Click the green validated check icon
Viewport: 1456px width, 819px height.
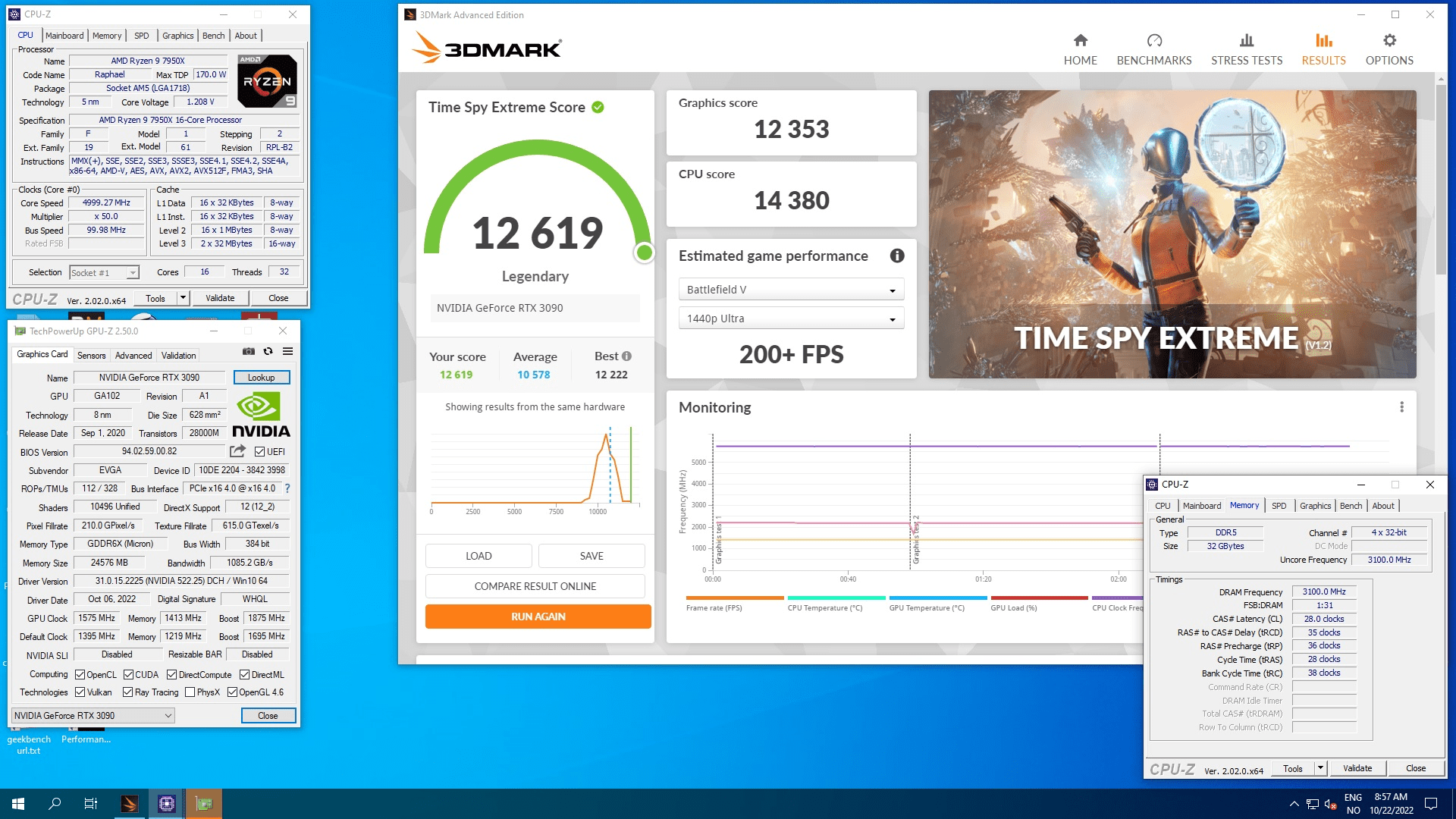[x=598, y=108]
